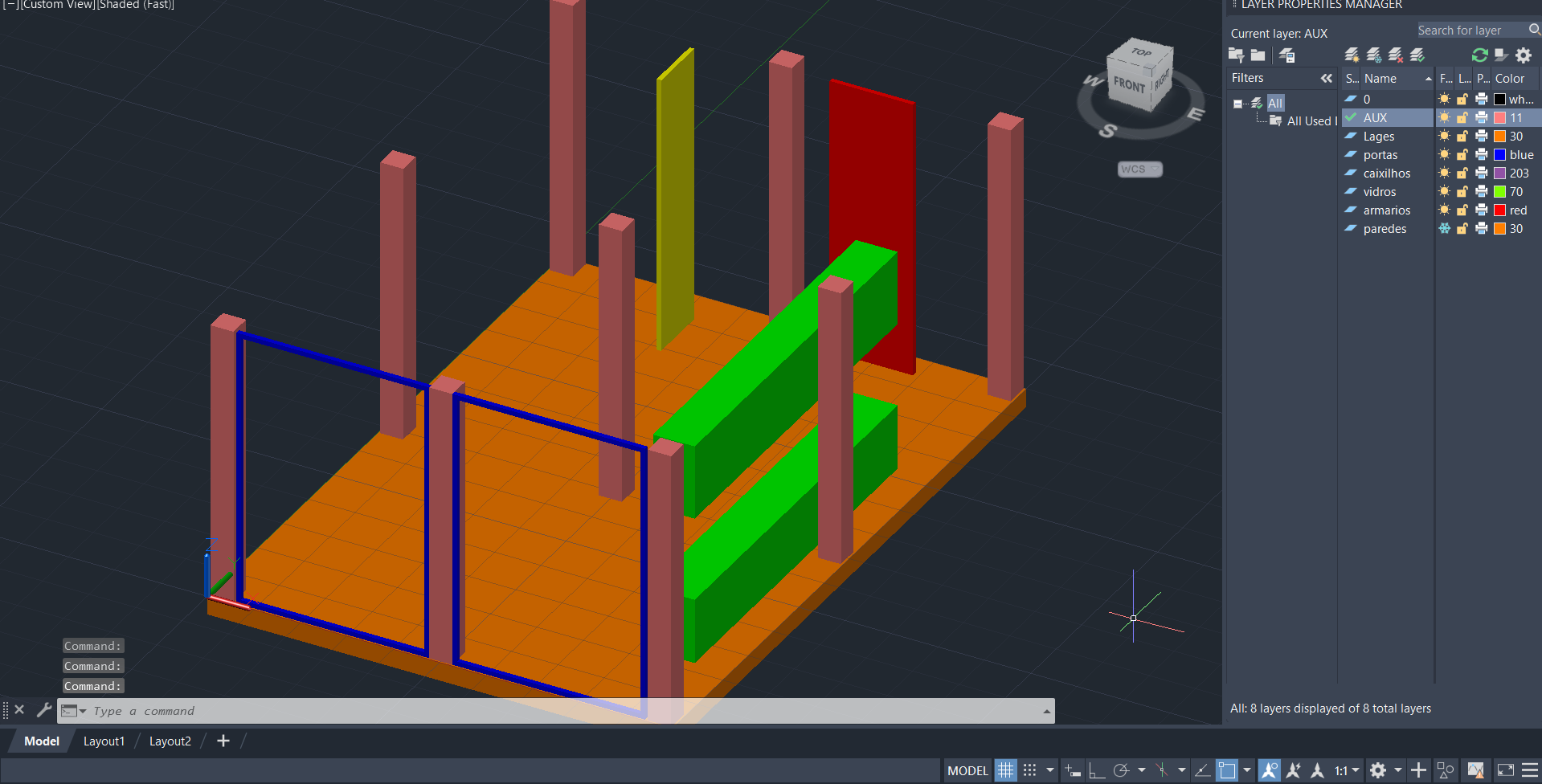Click the Shaded (Fast) visual style label
The image size is (1542, 784).
tap(136, 5)
